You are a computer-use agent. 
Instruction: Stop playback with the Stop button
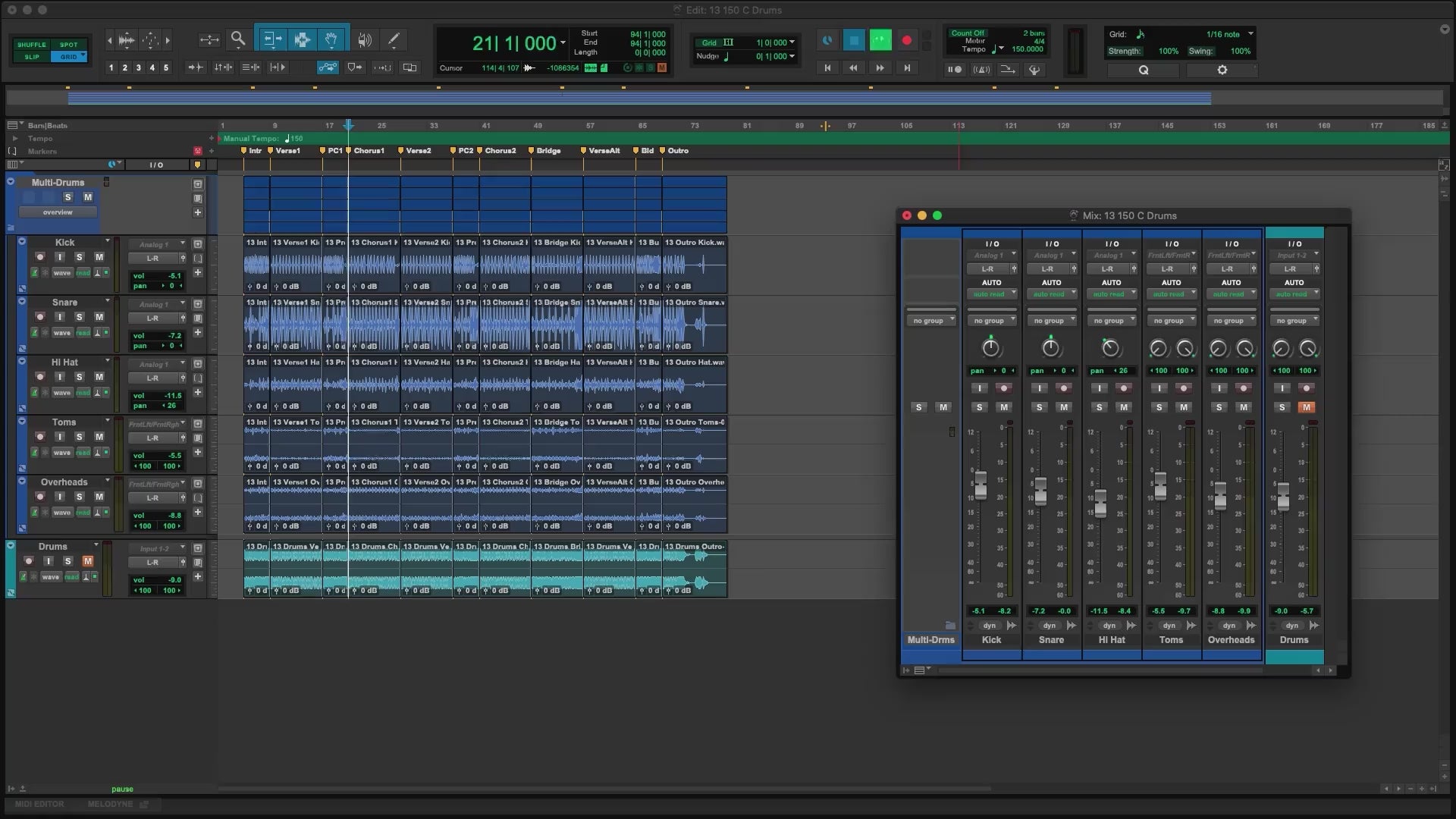854,40
